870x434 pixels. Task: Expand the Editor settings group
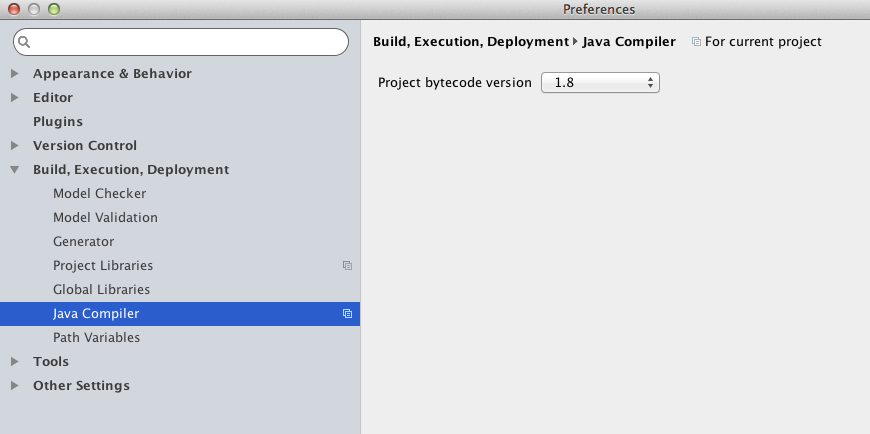pos(15,98)
